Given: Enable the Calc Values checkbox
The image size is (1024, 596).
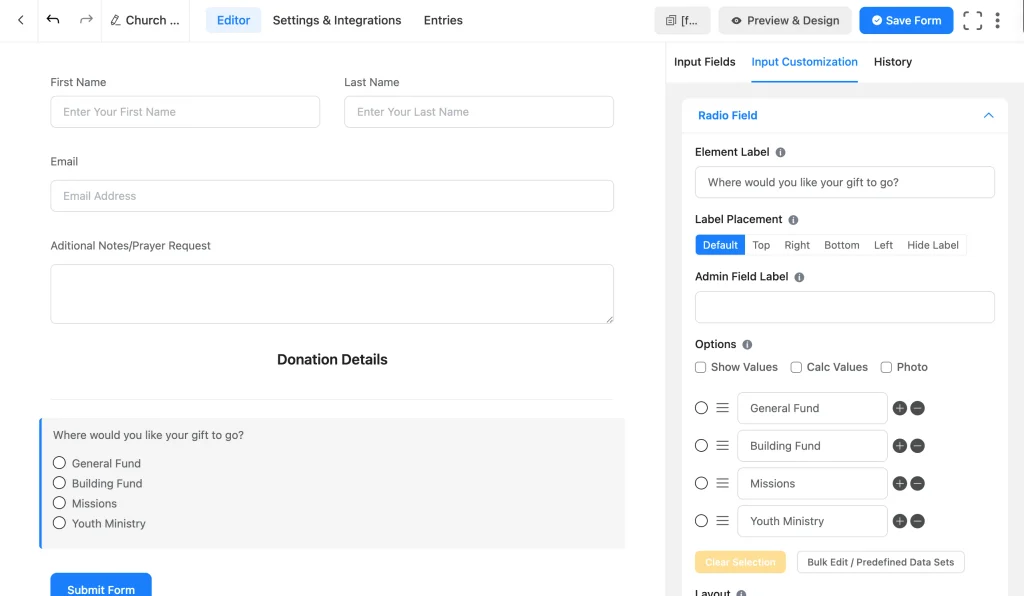Looking at the screenshot, I should [x=796, y=368].
